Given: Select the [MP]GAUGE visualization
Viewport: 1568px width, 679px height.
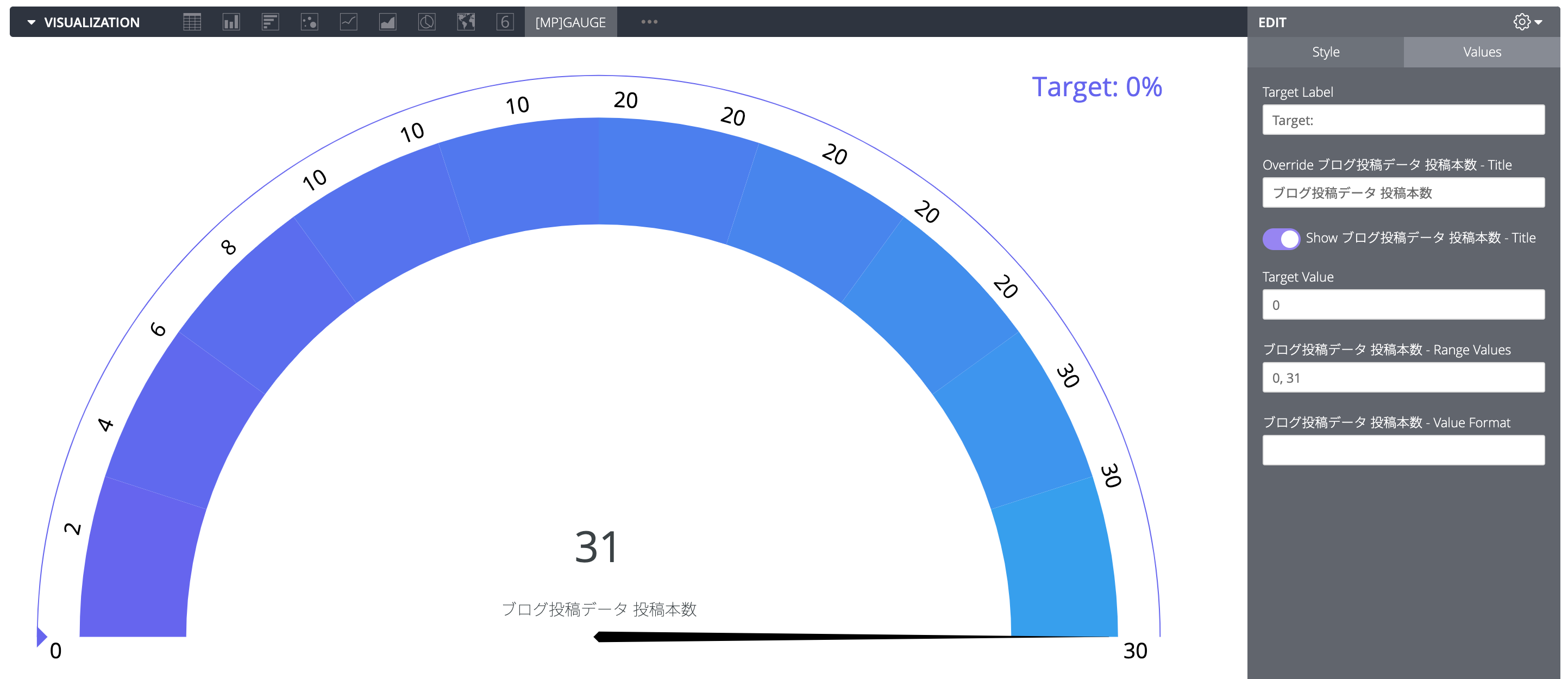Looking at the screenshot, I should [570, 22].
